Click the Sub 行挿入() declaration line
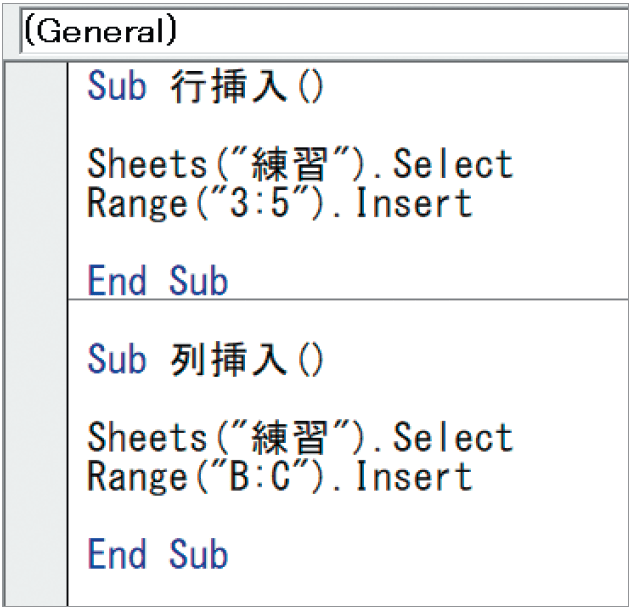 pos(205,86)
